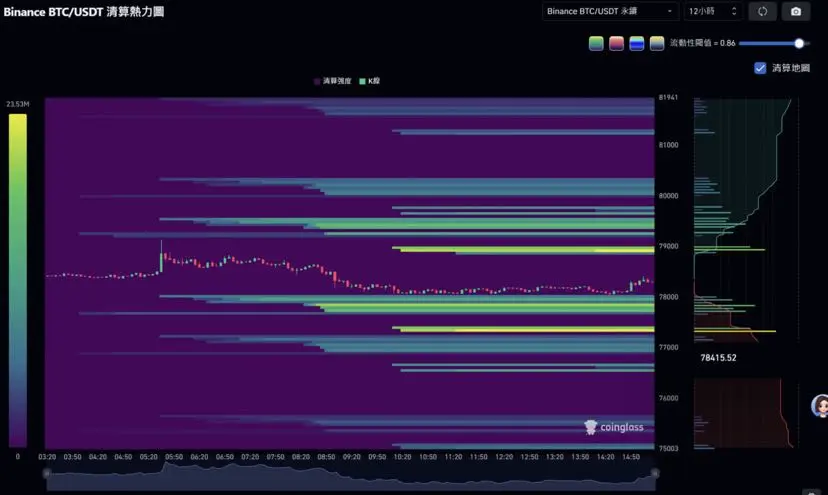Click the 78415.52 price value

[718, 358]
